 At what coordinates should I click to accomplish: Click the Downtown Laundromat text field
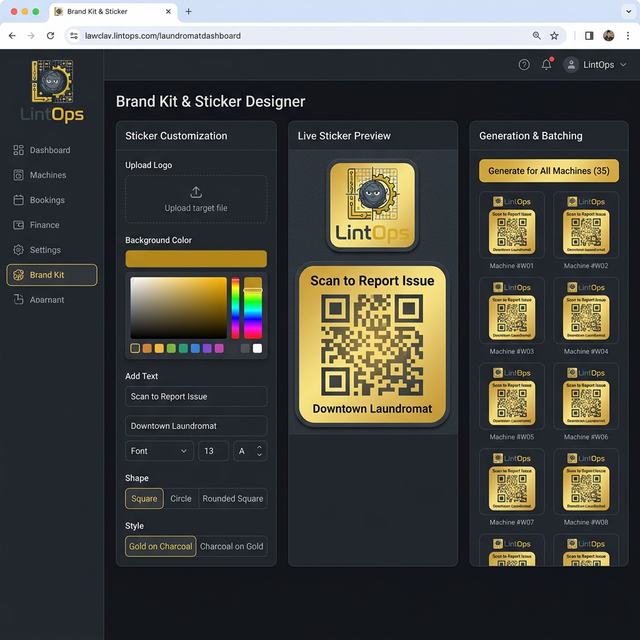pyautogui.click(x=196, y=426)
